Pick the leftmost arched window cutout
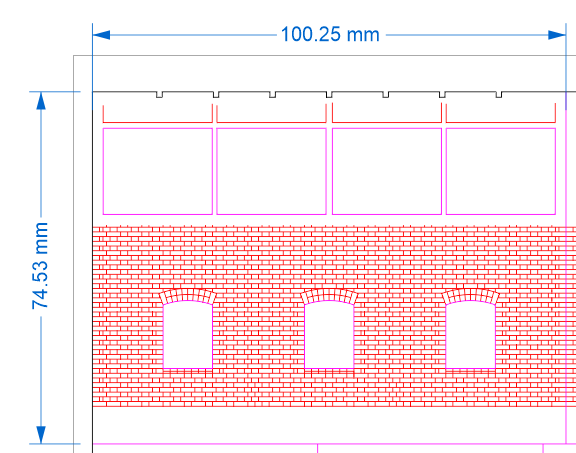 188,335
